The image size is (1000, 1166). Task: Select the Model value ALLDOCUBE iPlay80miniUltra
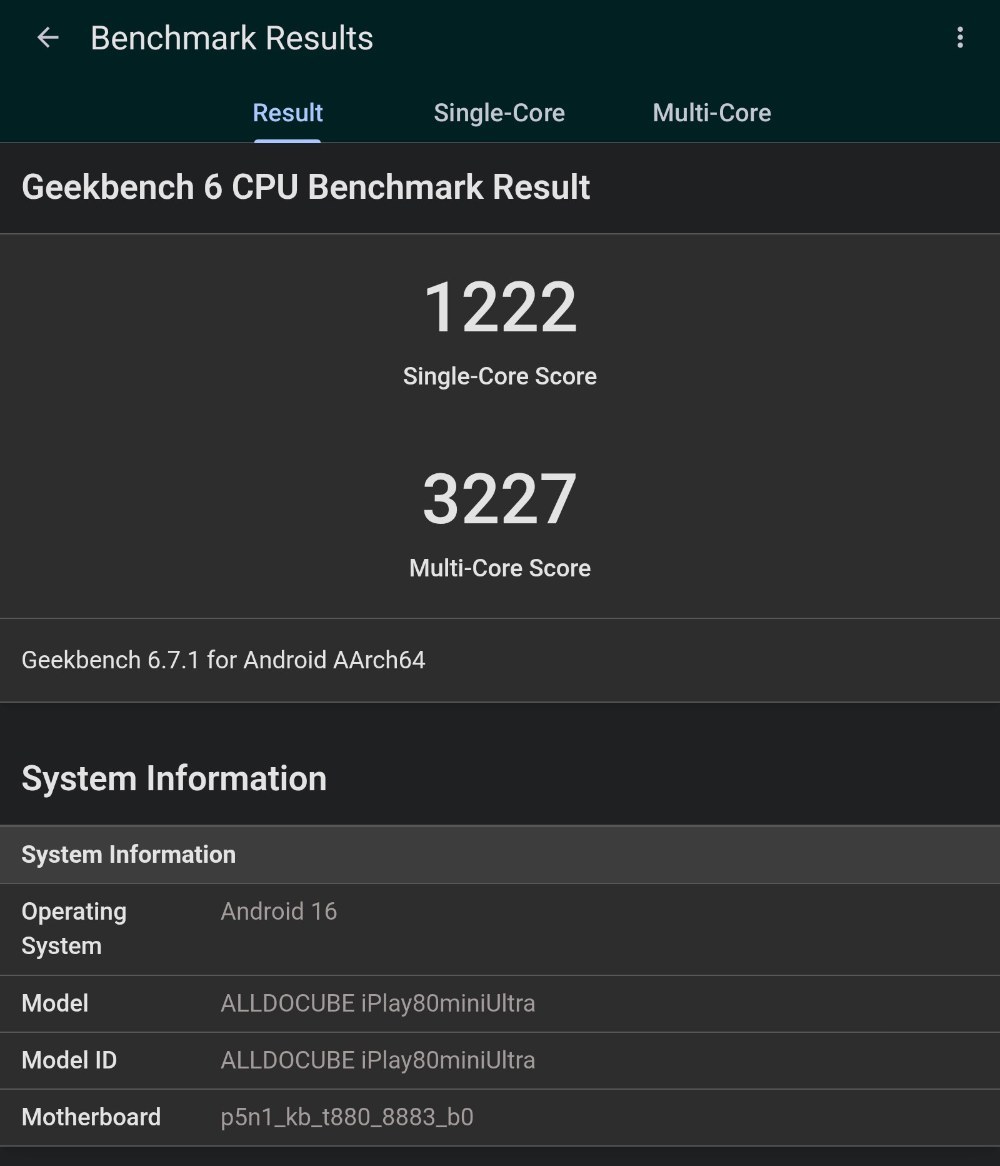(378, 1004)
